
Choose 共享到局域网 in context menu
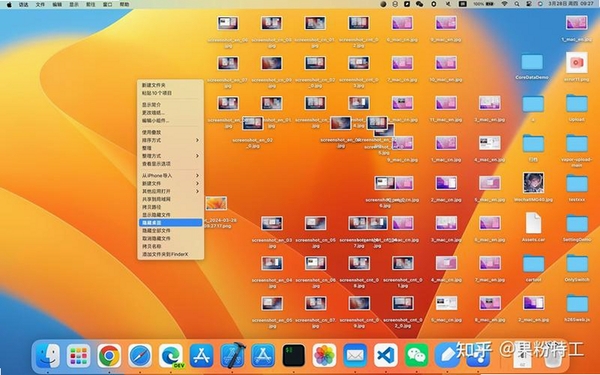pos(171,199)
